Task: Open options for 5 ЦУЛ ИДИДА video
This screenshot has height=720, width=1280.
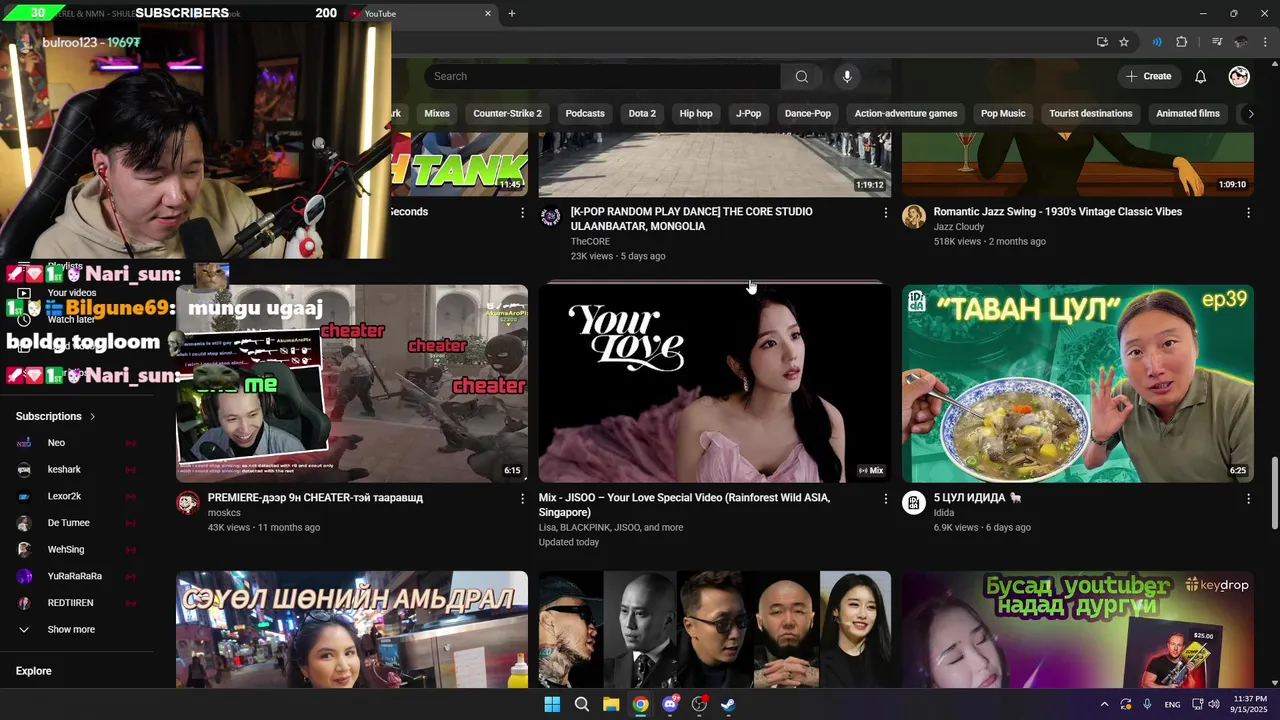Action: click(1248, 498)
